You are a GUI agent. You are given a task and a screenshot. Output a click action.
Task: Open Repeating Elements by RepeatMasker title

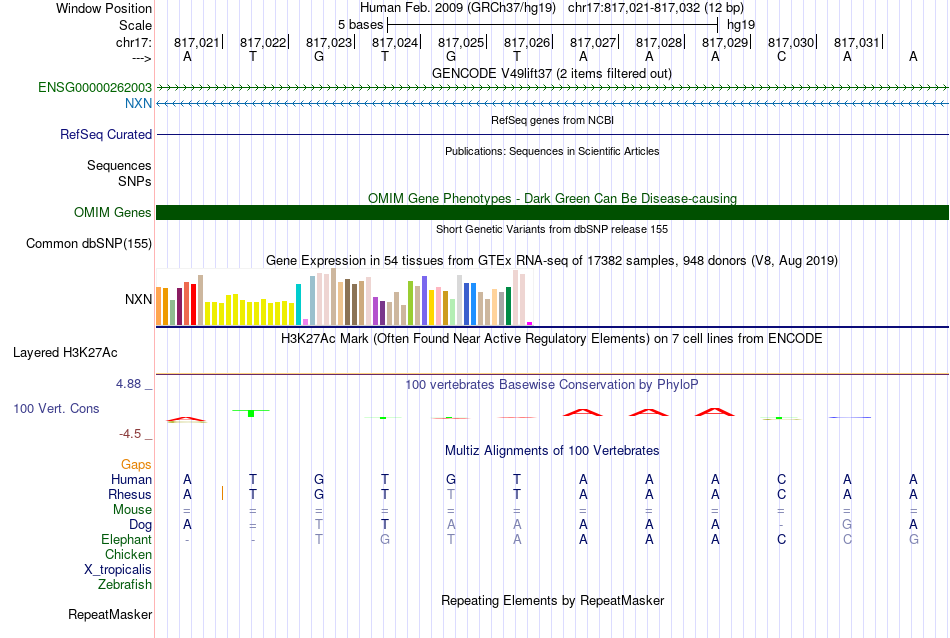point(552,600)
